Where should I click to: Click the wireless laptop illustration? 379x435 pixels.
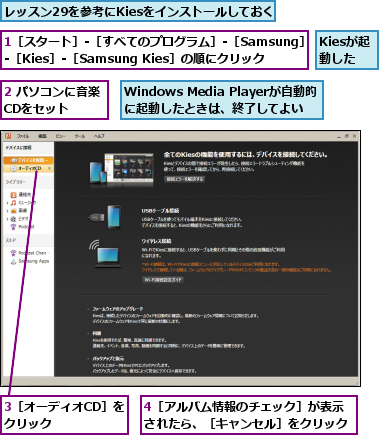click(105, 254)
